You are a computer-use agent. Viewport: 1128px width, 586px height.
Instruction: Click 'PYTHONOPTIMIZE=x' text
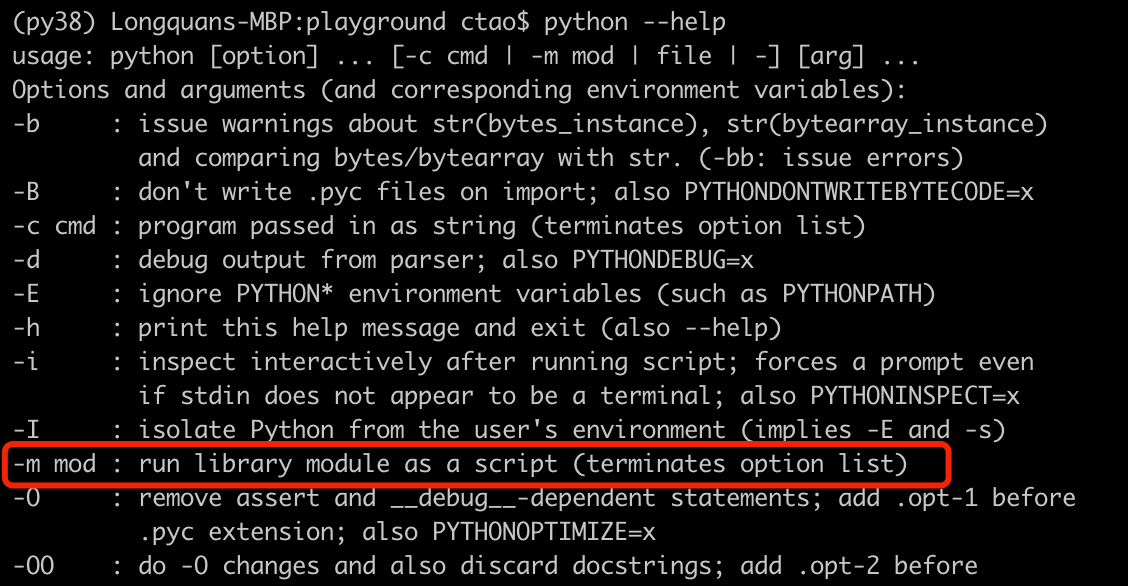tap(544, 532)
